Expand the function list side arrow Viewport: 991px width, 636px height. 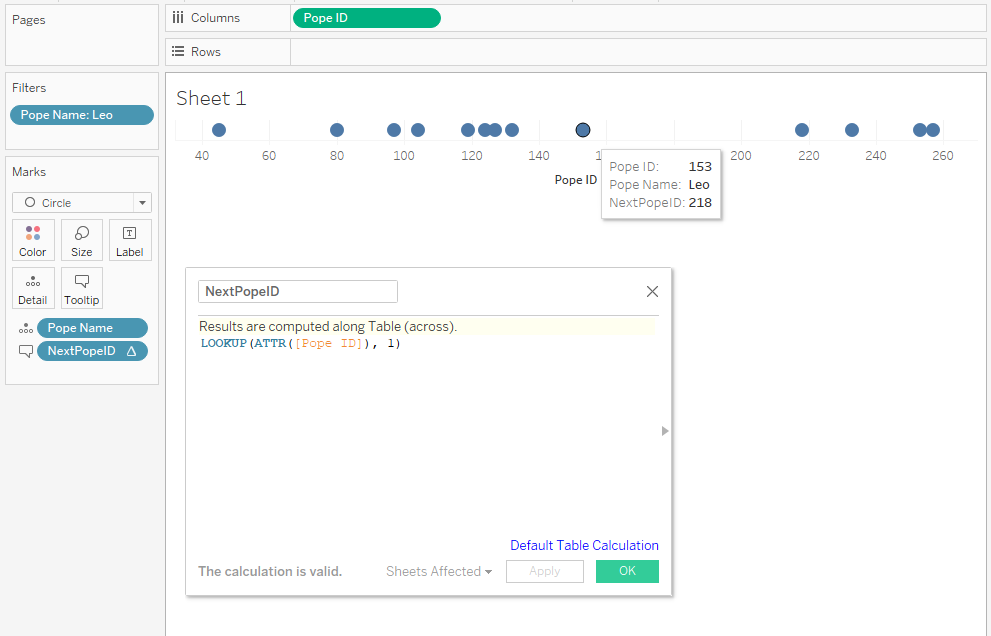point(665,431)
